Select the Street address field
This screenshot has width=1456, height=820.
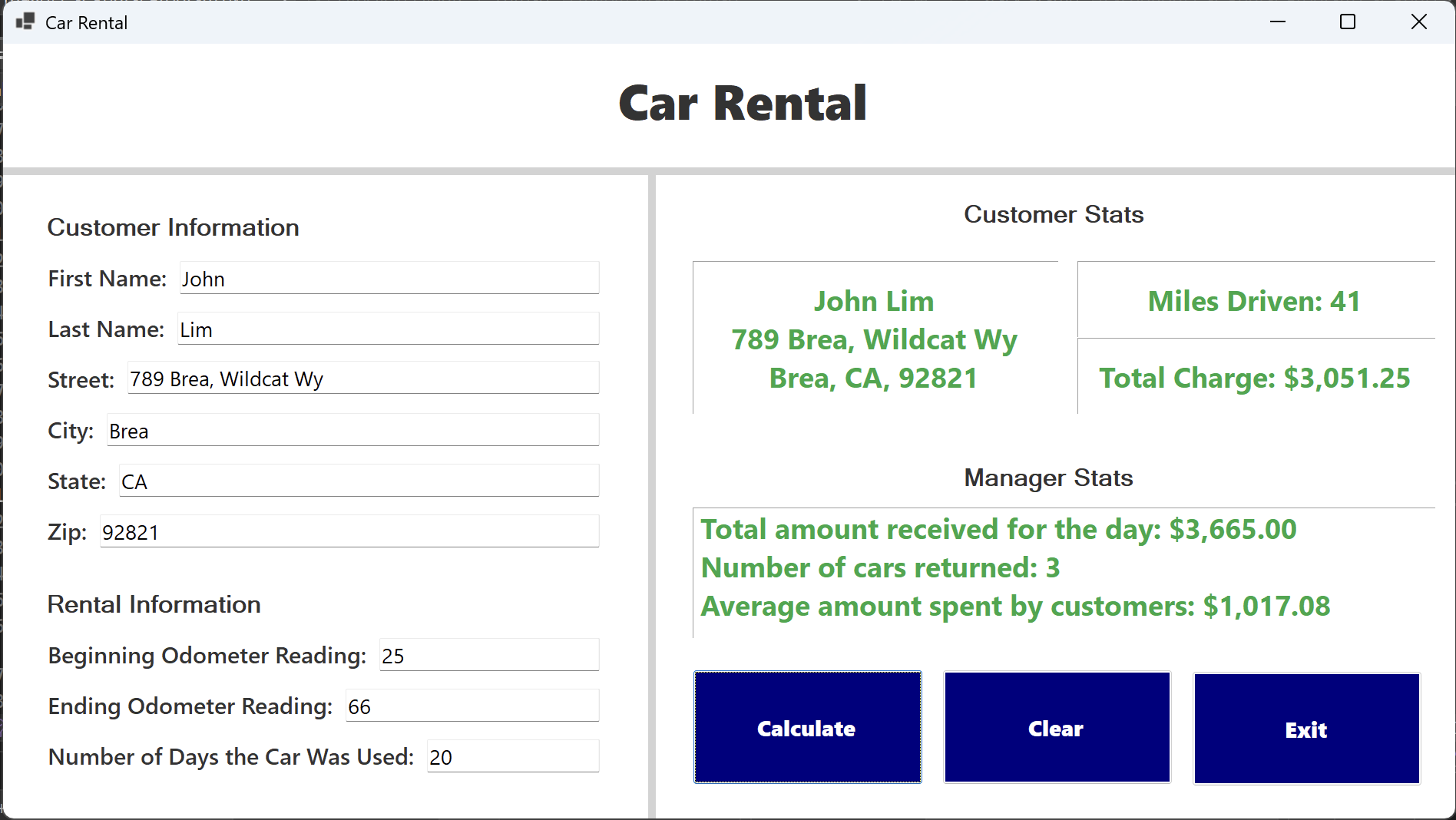coord(362,379)
